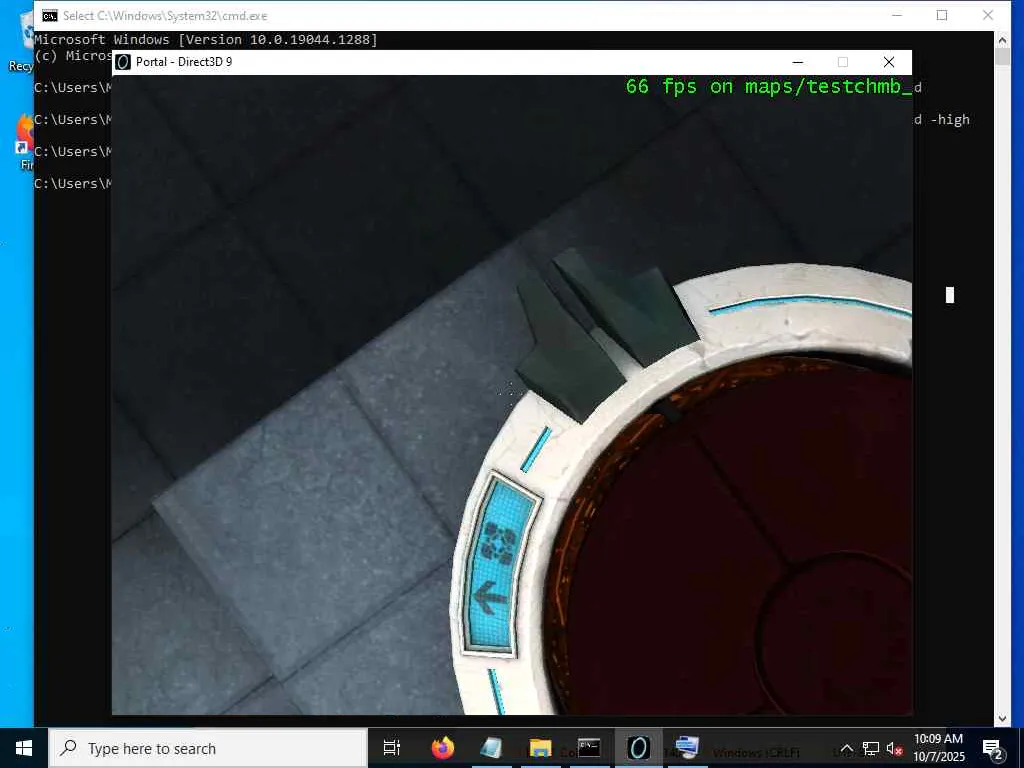Click the cmd.exe title bar icon
The image size is (1024, 768).
coord(50,16)
